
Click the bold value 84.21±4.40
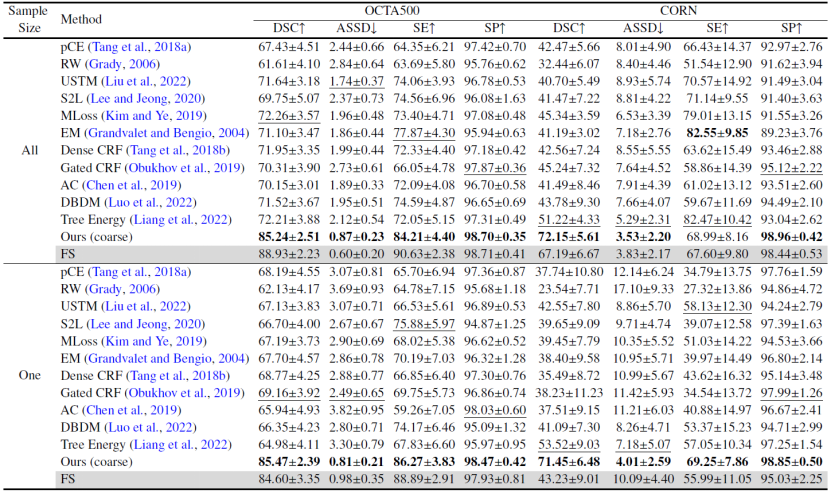424,237
